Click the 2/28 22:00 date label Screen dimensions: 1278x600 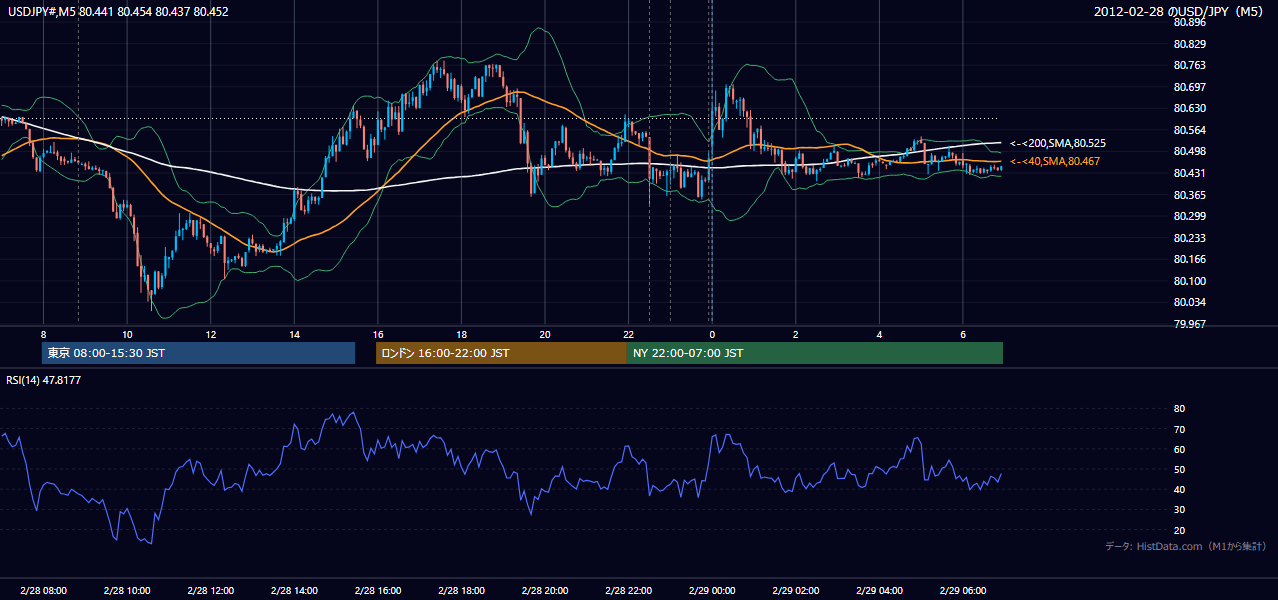pyautogui.click(x=628, y=591)
